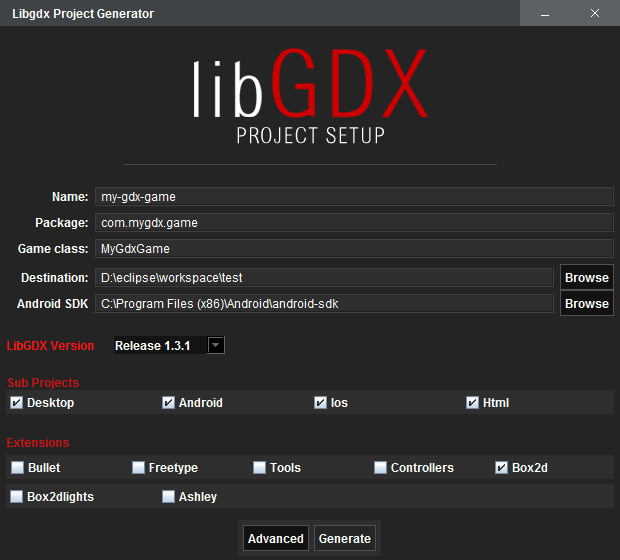Focus the Name field with my-gdx-game
The height and width of the screenshot is (560, 620).
point(354,197)
